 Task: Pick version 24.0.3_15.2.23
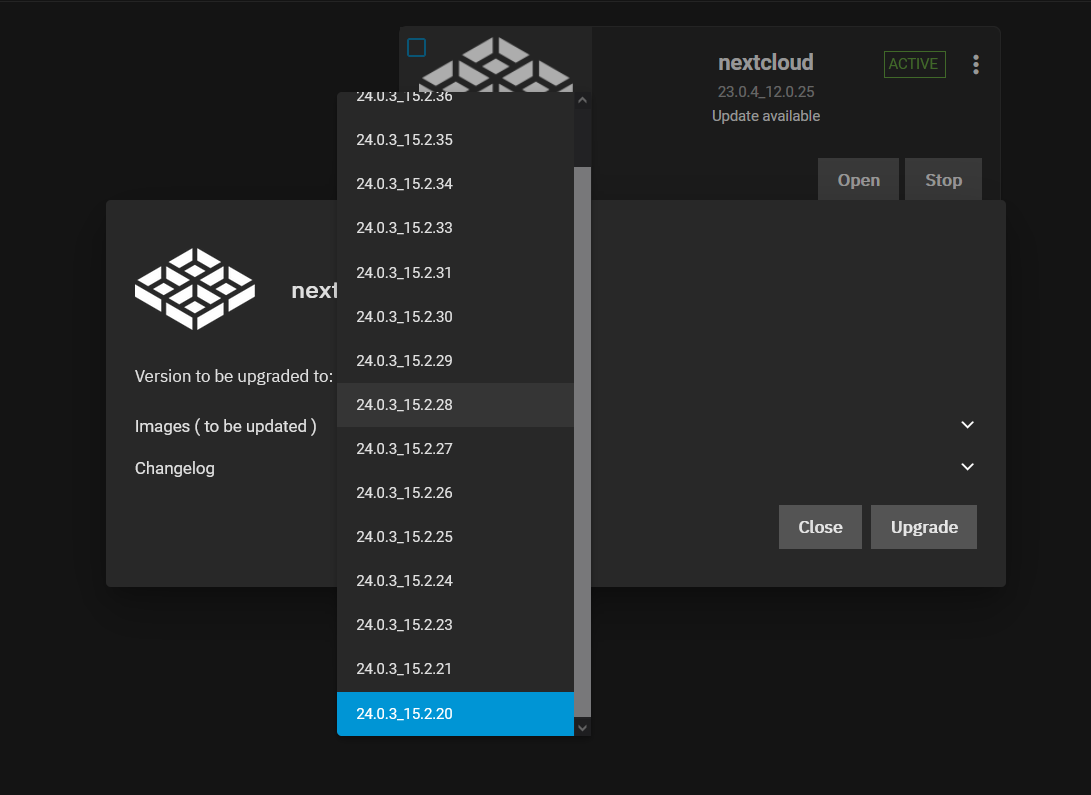456,625
